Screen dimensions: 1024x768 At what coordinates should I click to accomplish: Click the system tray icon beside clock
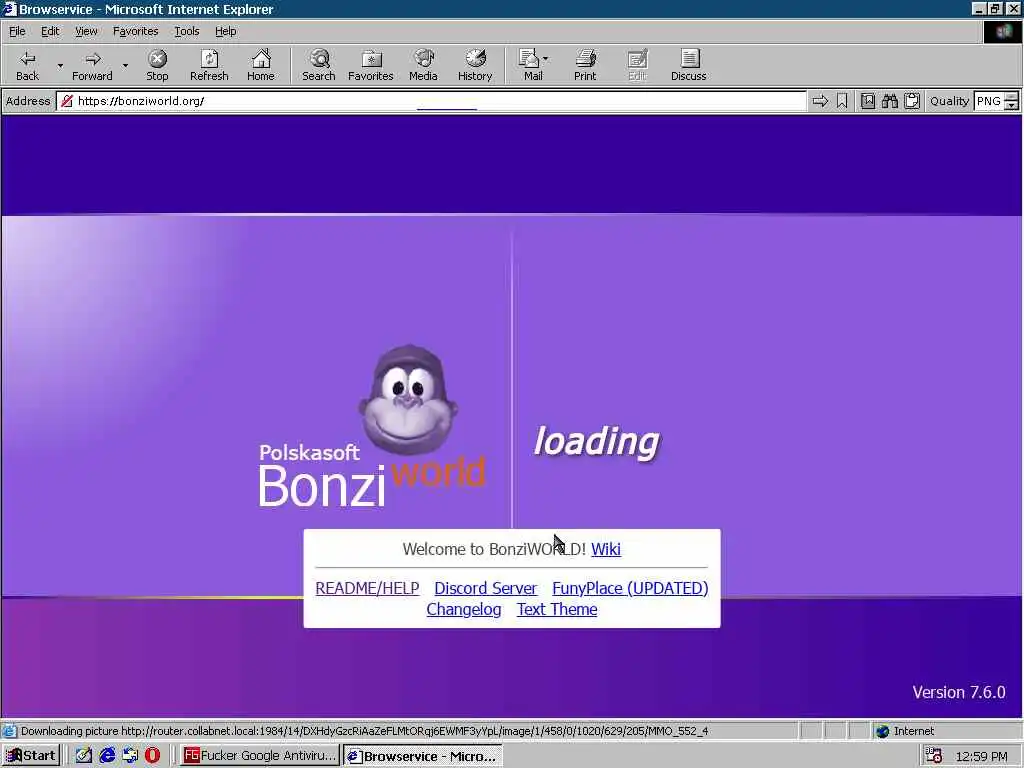934,756
